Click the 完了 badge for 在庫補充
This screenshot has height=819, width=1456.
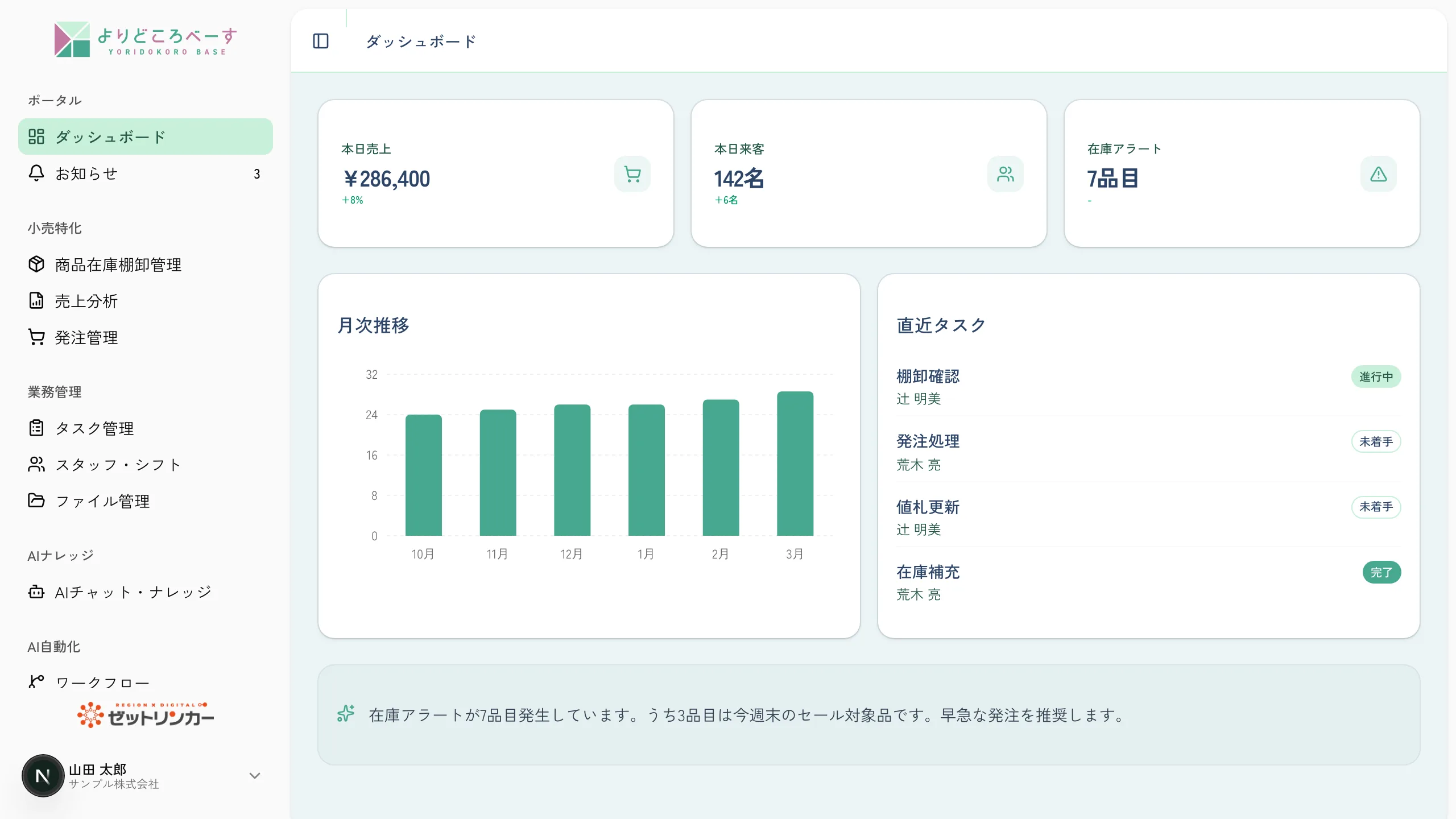1381,572
